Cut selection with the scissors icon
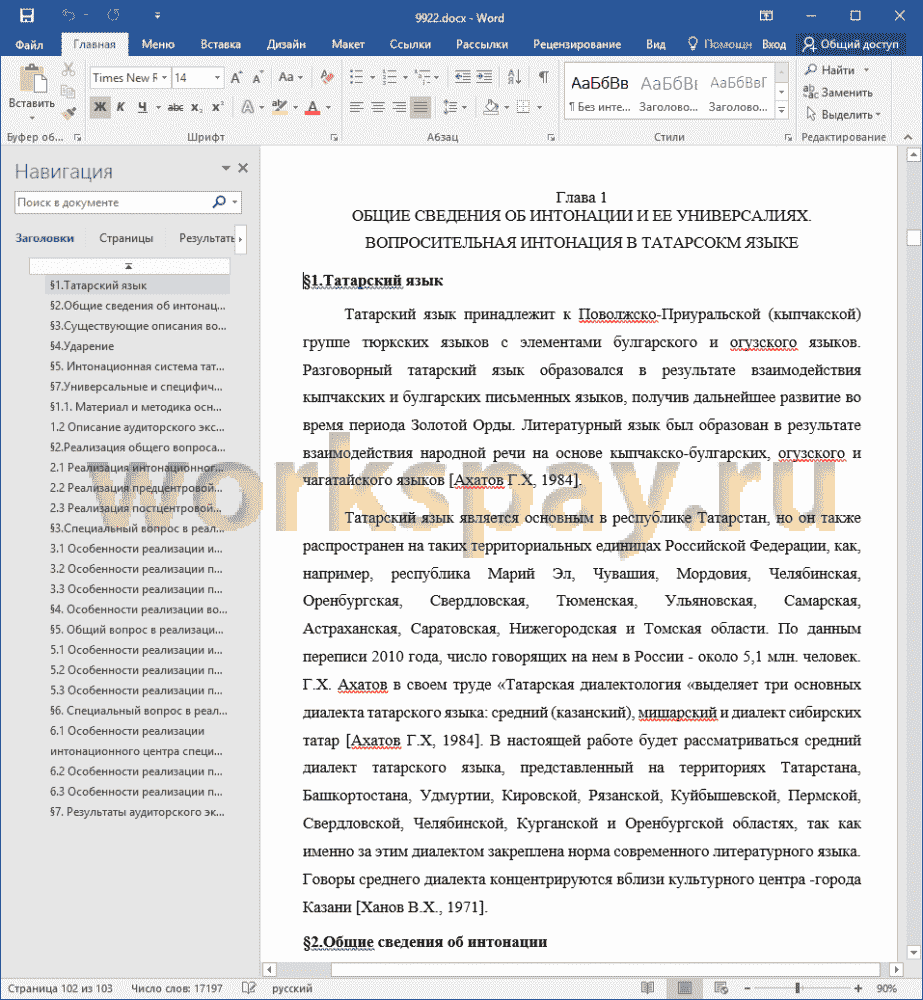The image size is (923, 1000). pyautogui.click(x=68, y=69)
